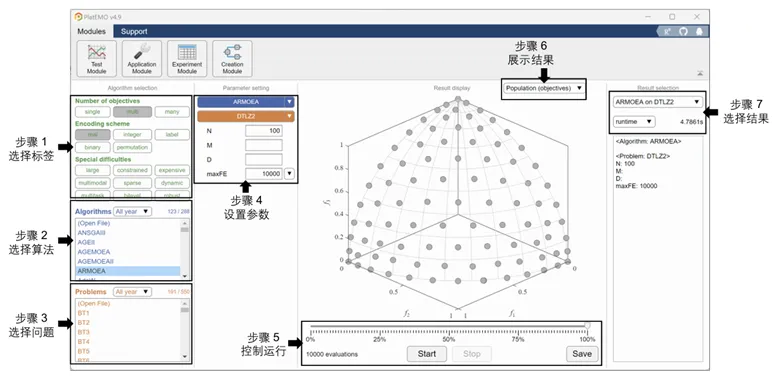Toggle the single objective tag
This screenshot has height=381, width=780.
point(93,112)
